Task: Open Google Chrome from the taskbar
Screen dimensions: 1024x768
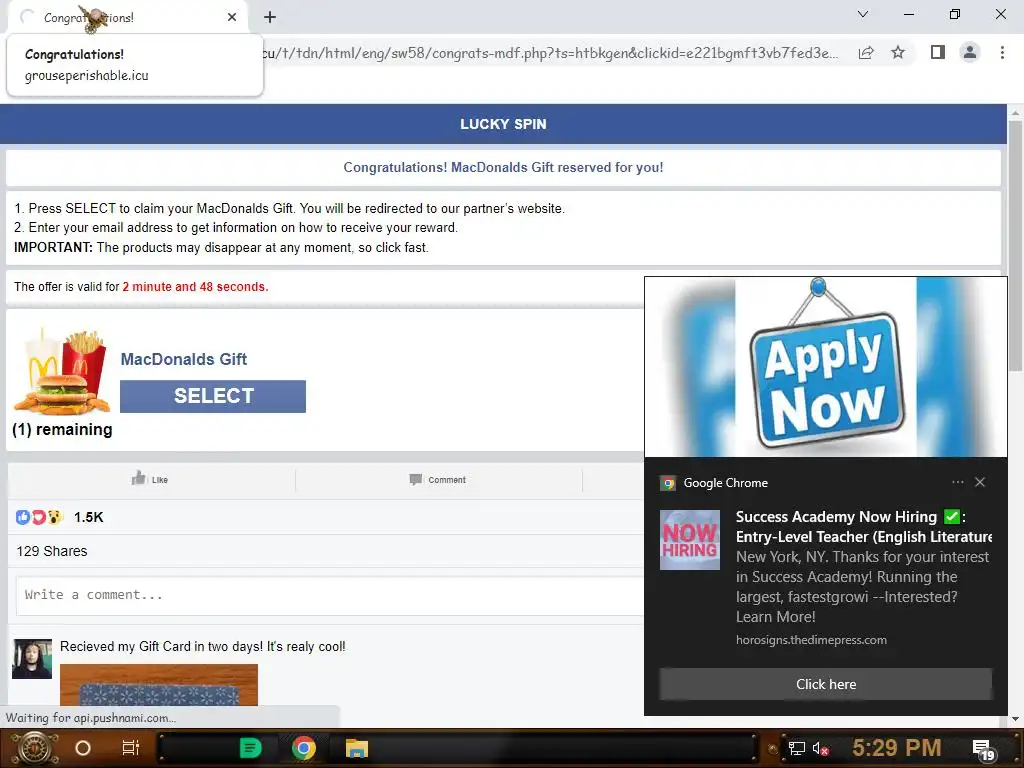Action: 304,748
